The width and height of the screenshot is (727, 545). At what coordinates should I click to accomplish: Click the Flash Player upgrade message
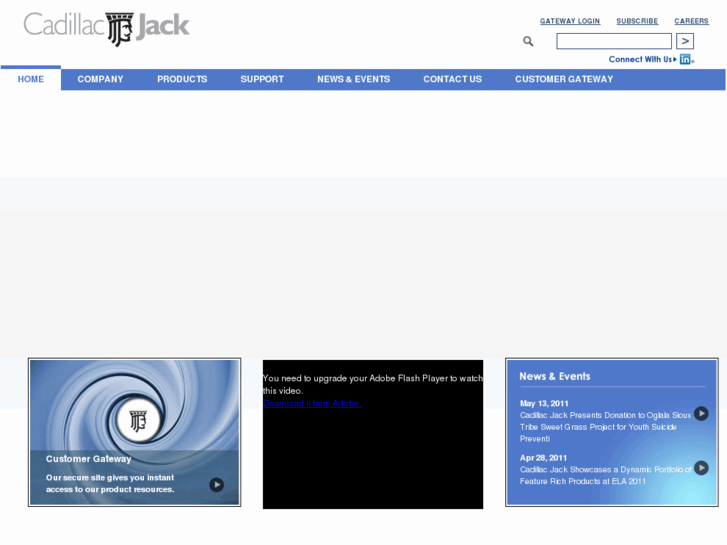tap(373, 385)
